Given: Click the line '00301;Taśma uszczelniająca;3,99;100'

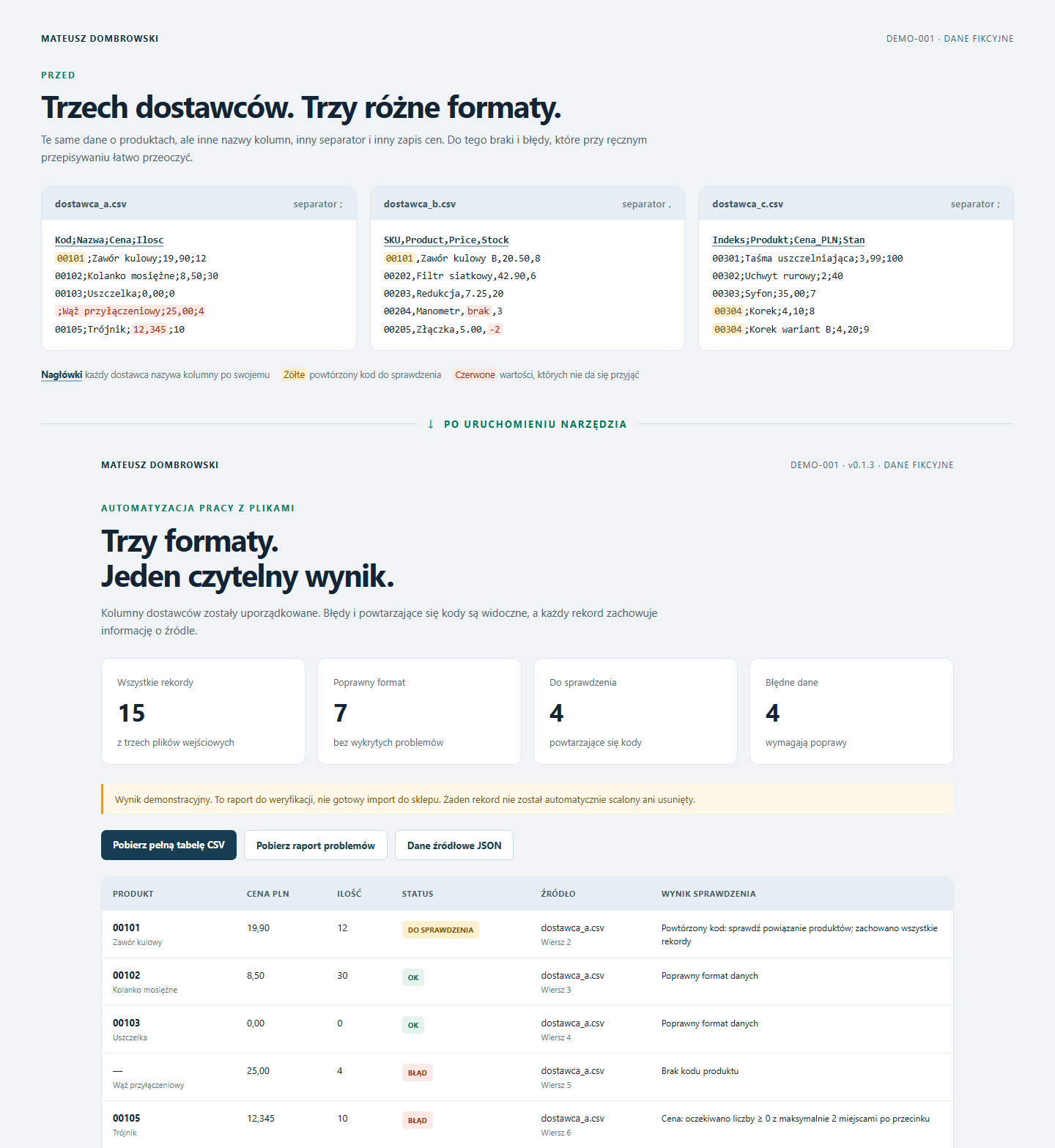Looking at the screenshot, I should tap(807, 259).
